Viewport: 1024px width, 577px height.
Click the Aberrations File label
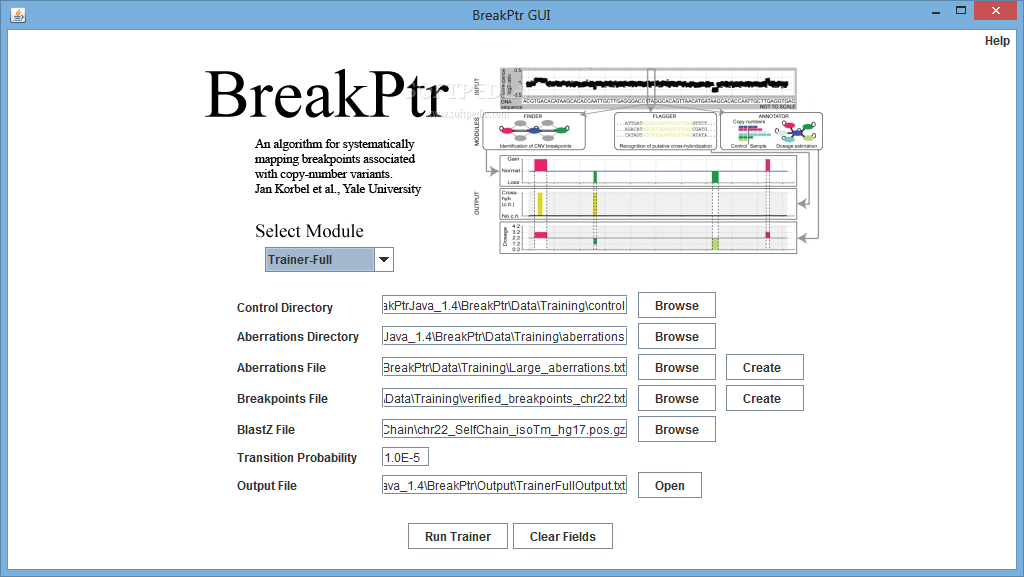coord(281,367)
